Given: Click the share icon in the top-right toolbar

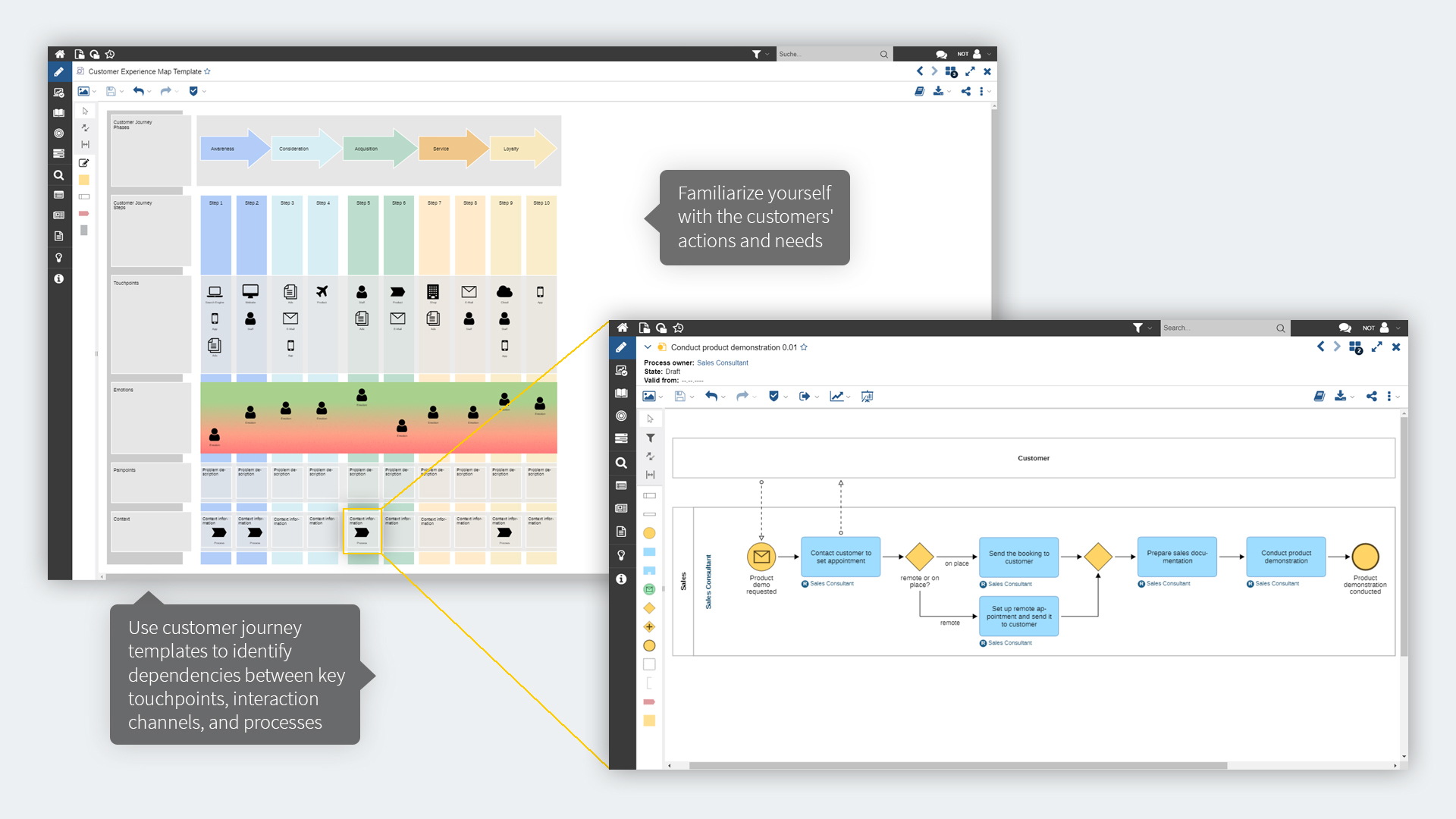Looking at the screenshot, I should coord(1371,396).
